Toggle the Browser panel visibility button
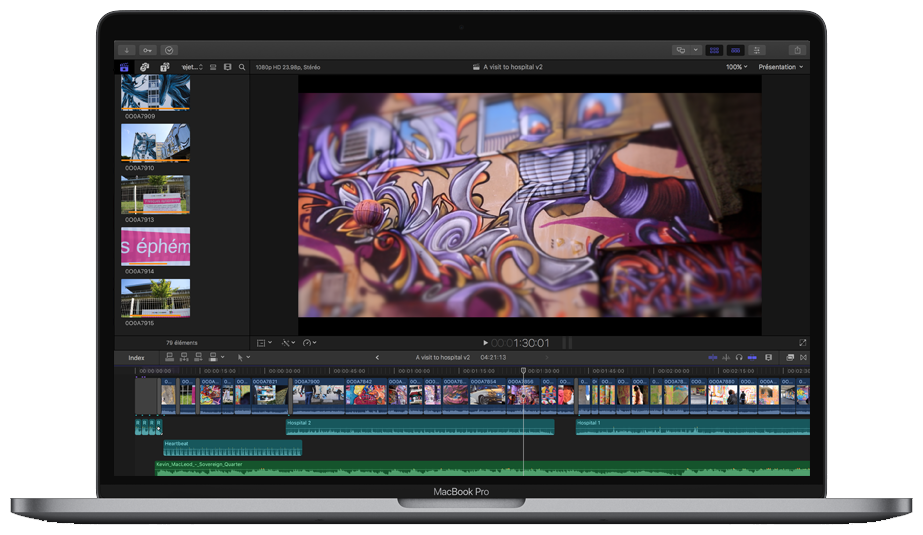Screen dimensions: 923x535 point(715,50)
